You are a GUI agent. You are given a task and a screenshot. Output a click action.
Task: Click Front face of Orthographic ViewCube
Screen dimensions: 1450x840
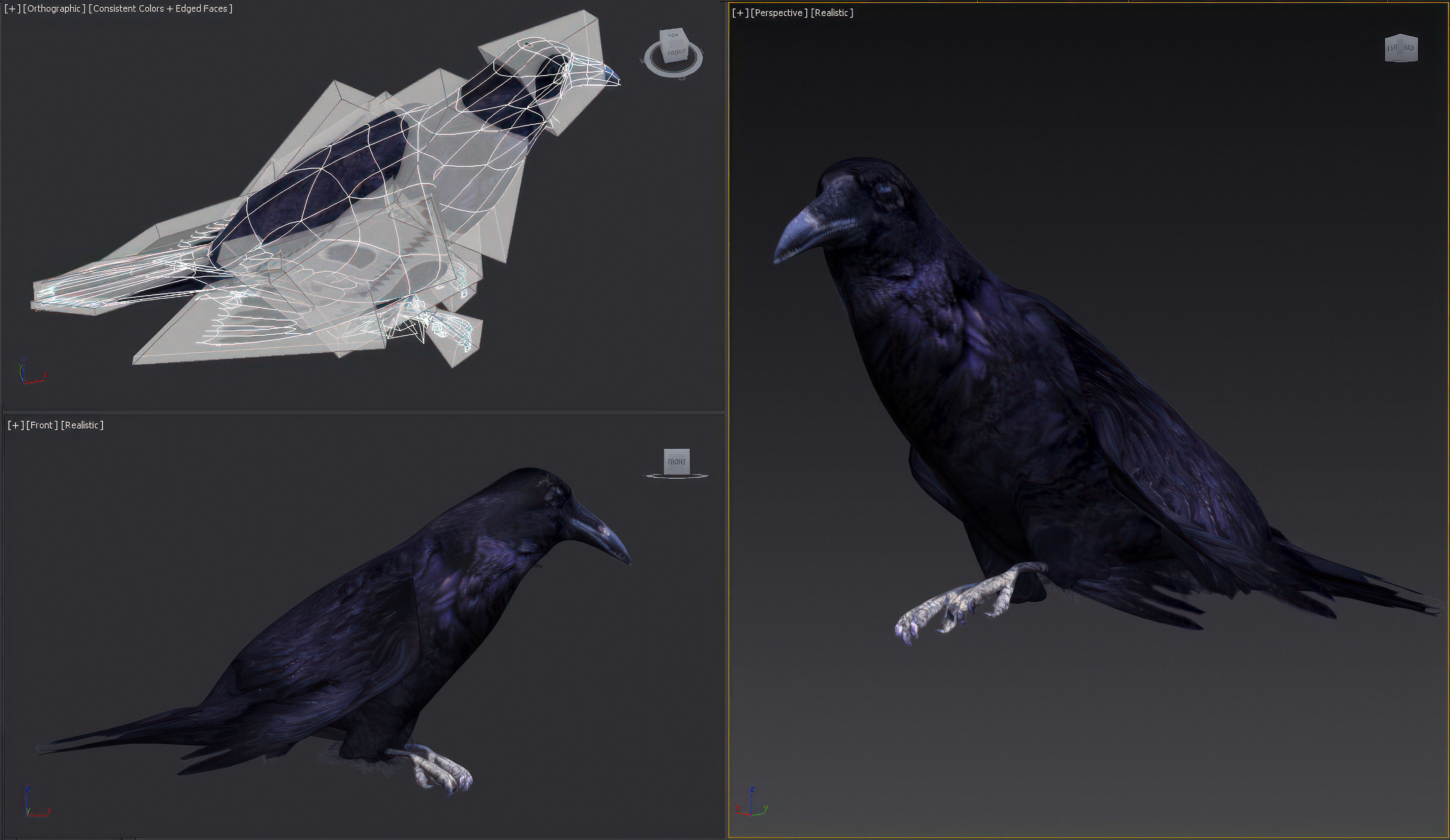[x=676, y=53]
